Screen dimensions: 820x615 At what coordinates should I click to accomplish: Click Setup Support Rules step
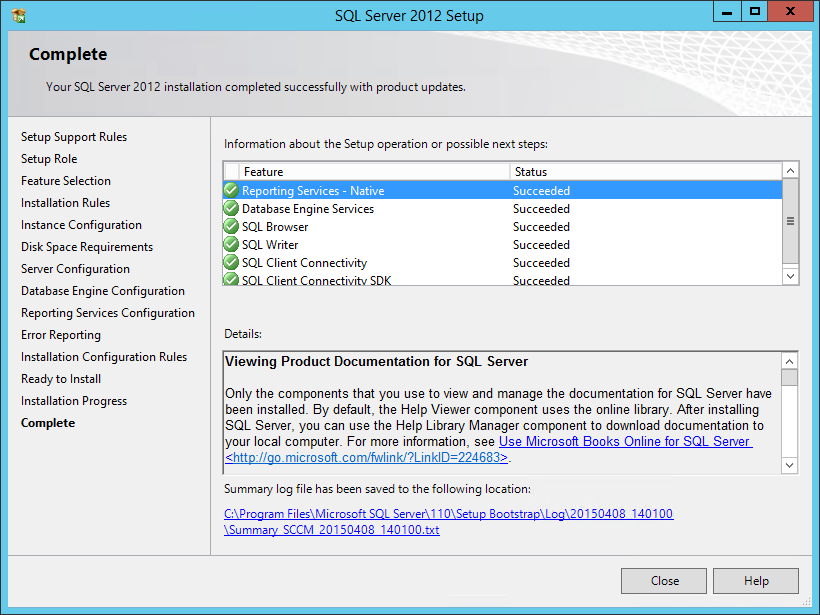tap(74, 137)
